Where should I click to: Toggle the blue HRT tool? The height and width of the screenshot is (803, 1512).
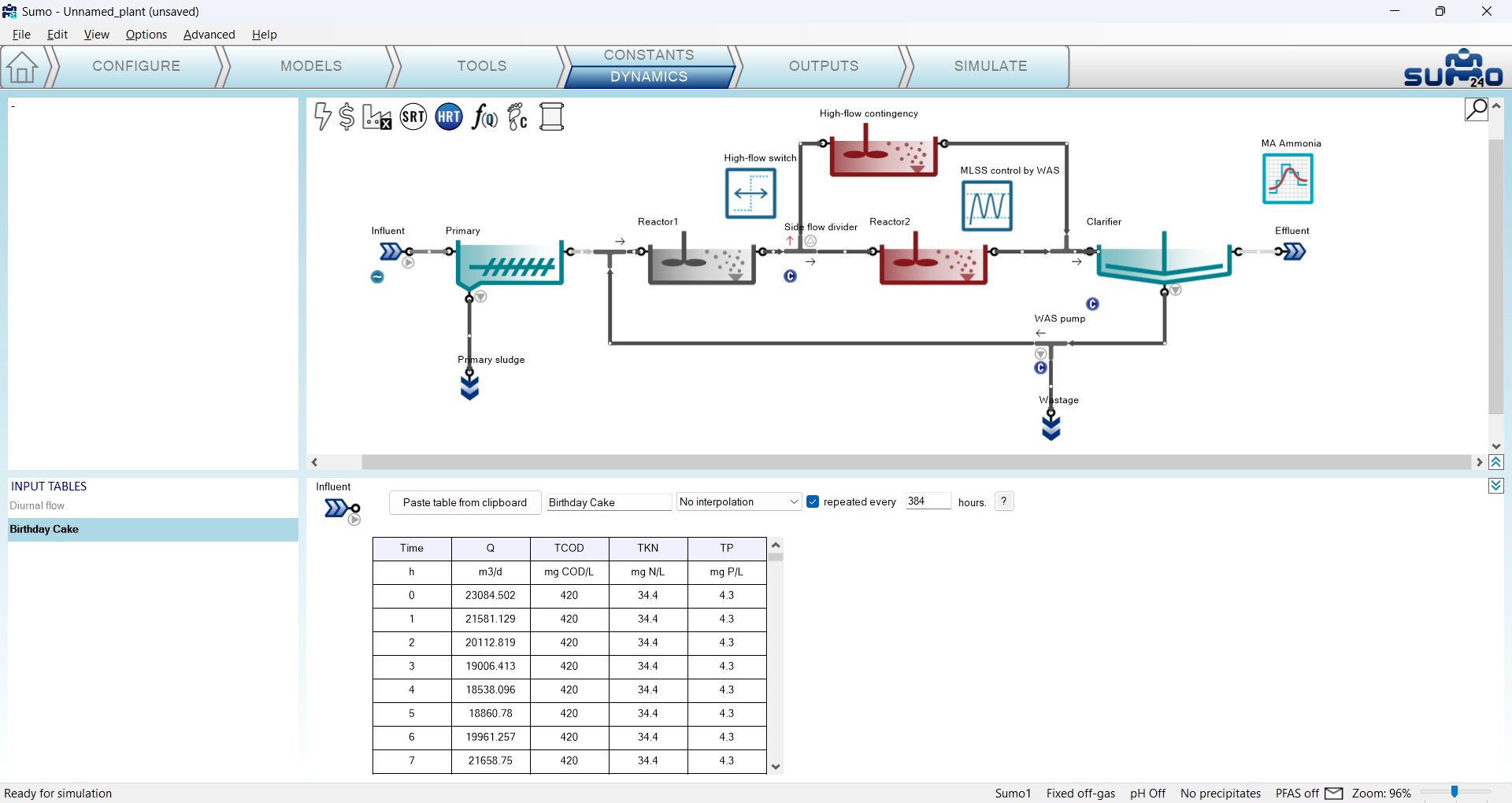tap(449, 117)
